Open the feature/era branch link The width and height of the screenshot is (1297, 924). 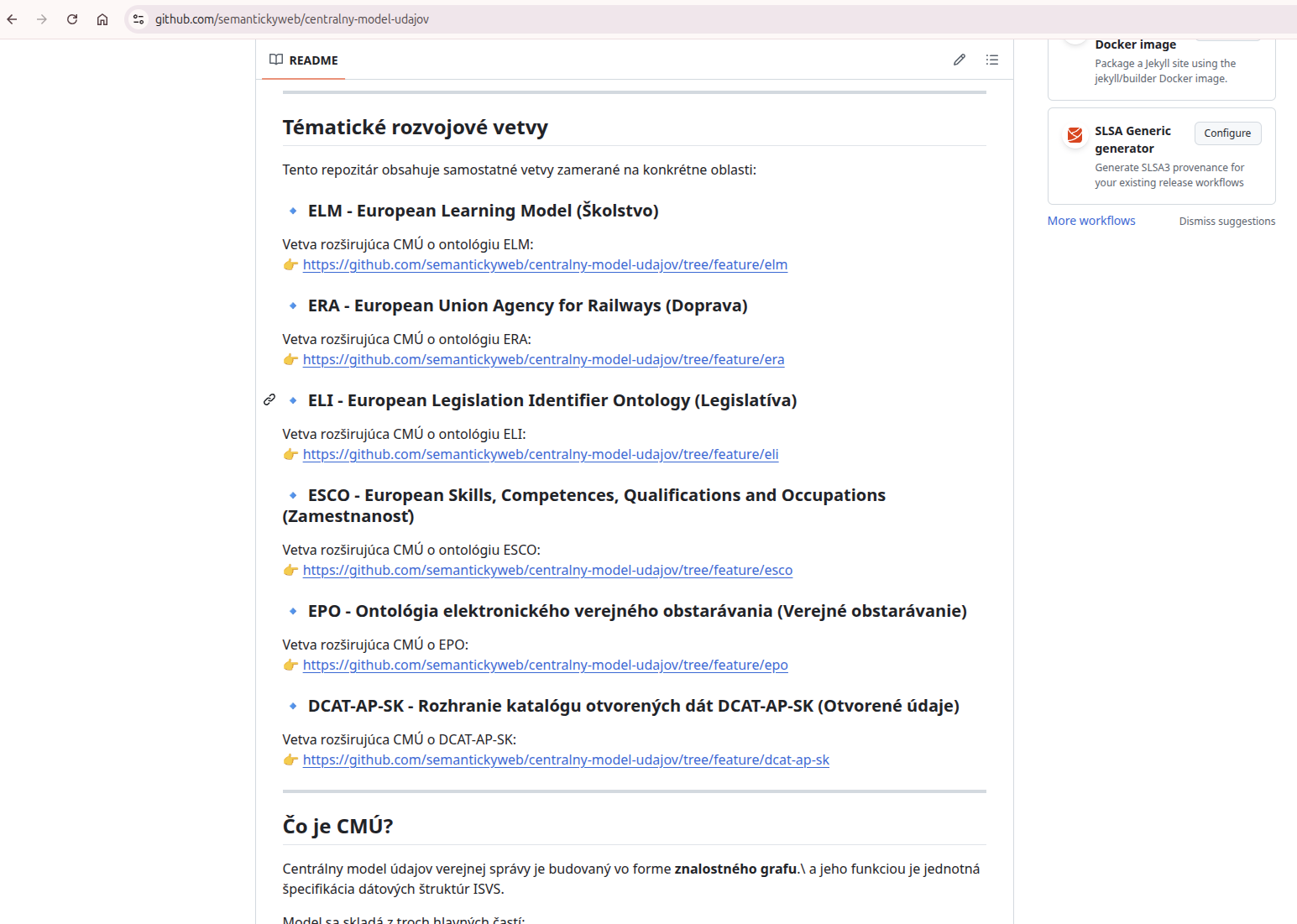543,360
